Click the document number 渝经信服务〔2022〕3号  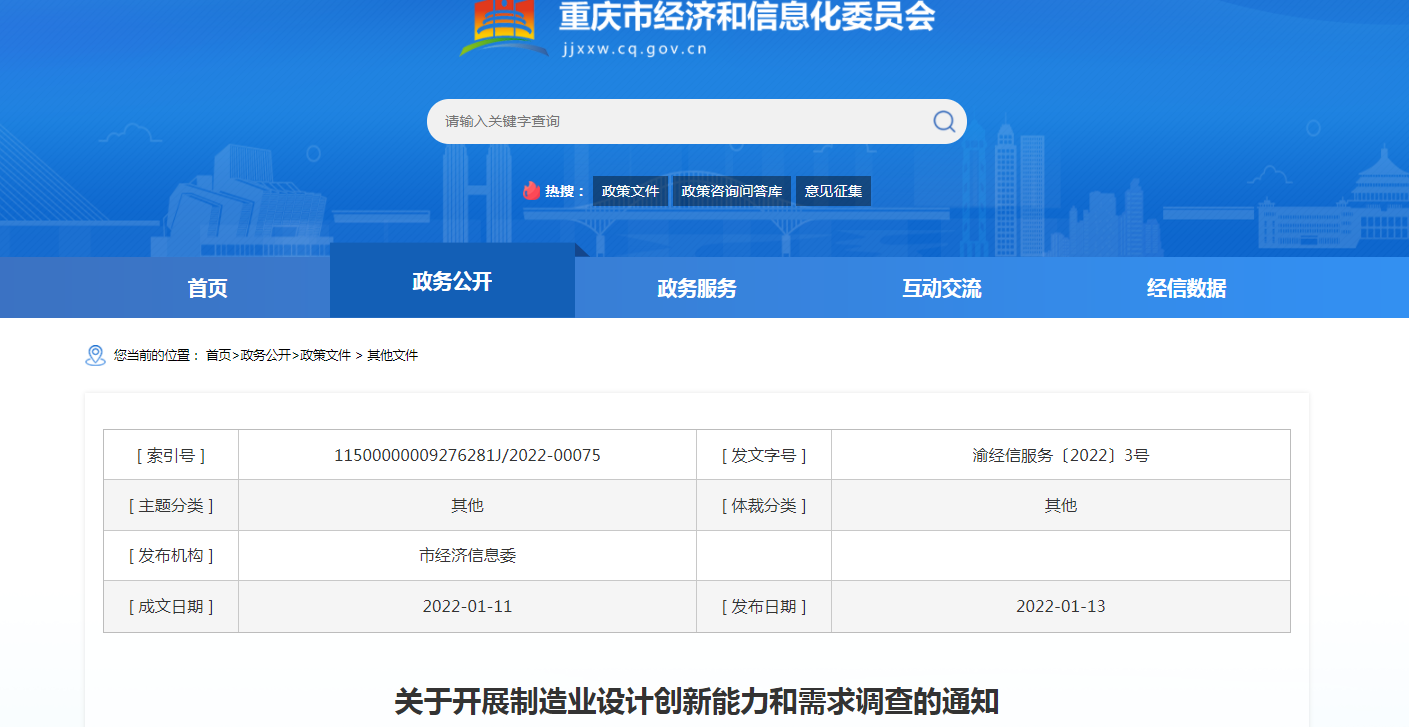point(1060,455)
